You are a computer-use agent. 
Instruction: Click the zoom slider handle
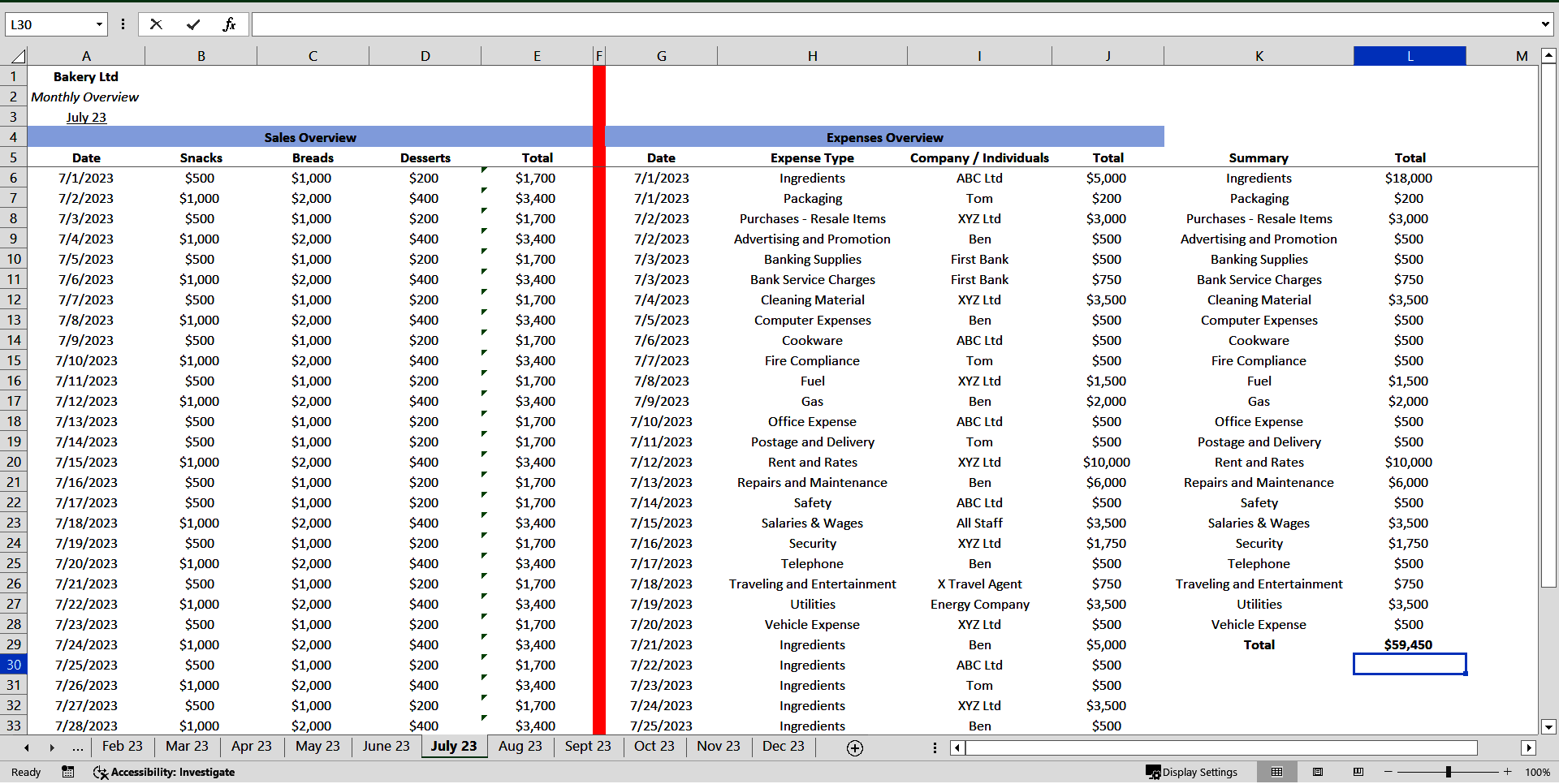pos(1448,772)
